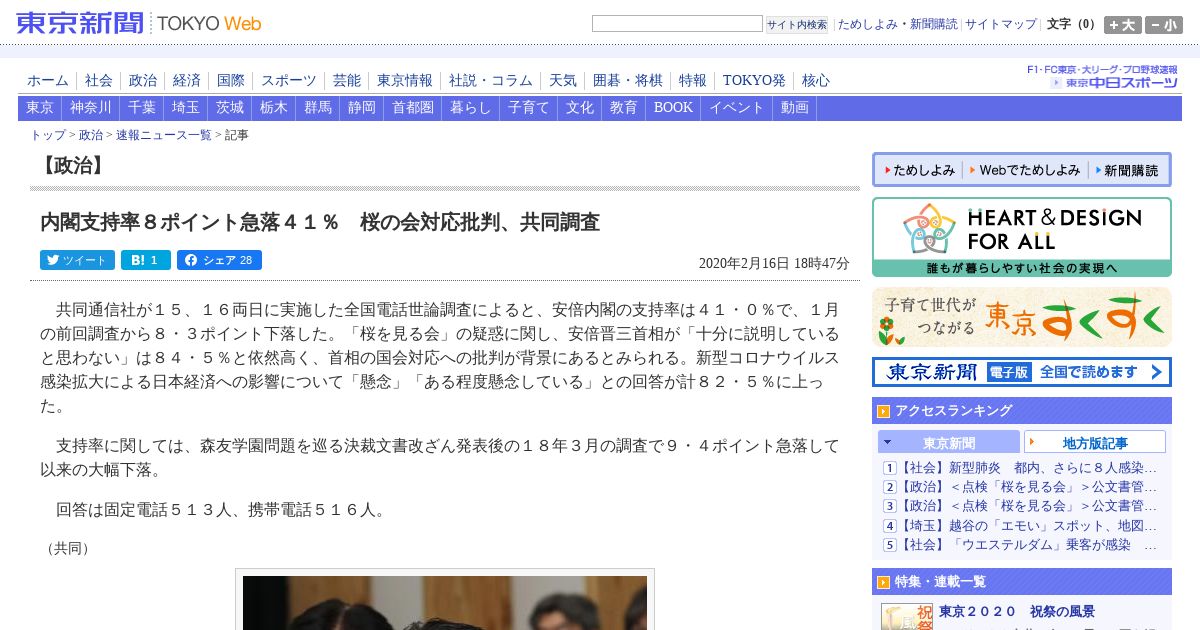The image size is (1200, 630).
Task: Open the ためしよみ・新聞購読 header link
Action: tap(897, 24)
